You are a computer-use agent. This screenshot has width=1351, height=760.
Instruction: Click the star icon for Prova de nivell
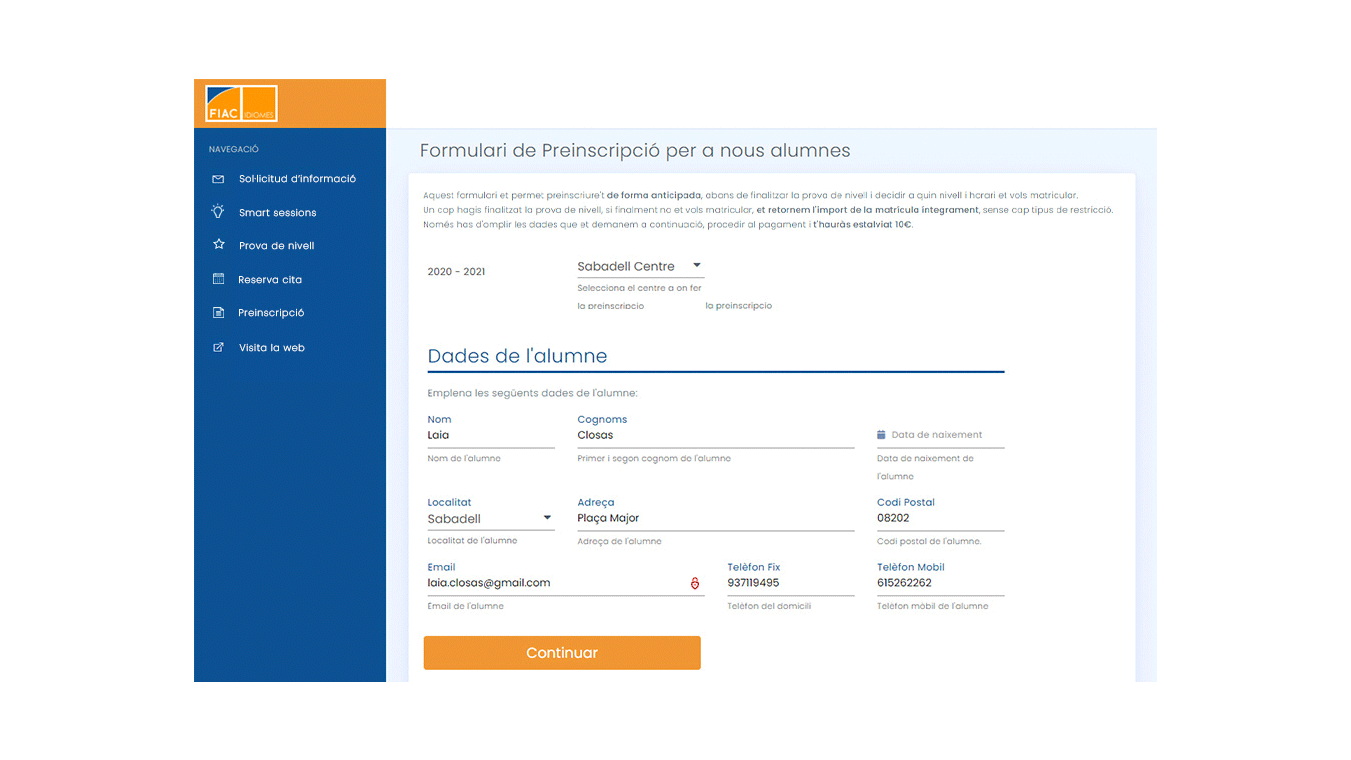pyautogui.click(x=217, y=245)
